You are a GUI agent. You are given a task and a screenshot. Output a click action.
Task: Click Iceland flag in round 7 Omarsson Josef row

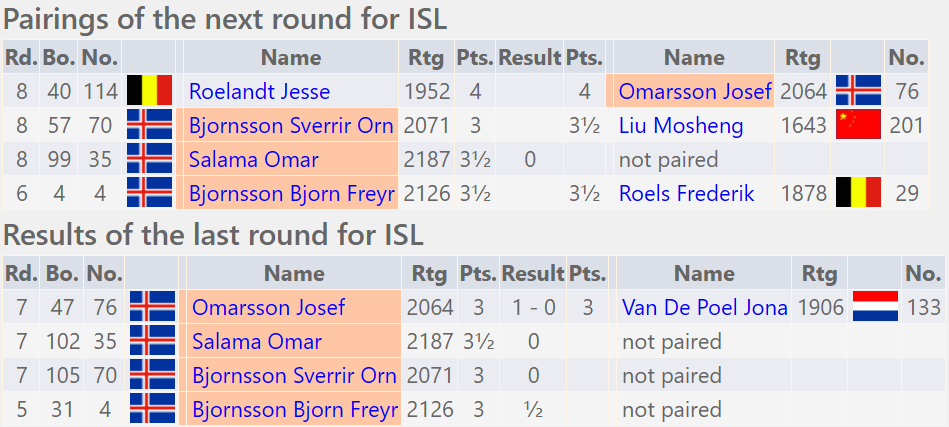tap(153, 307)
